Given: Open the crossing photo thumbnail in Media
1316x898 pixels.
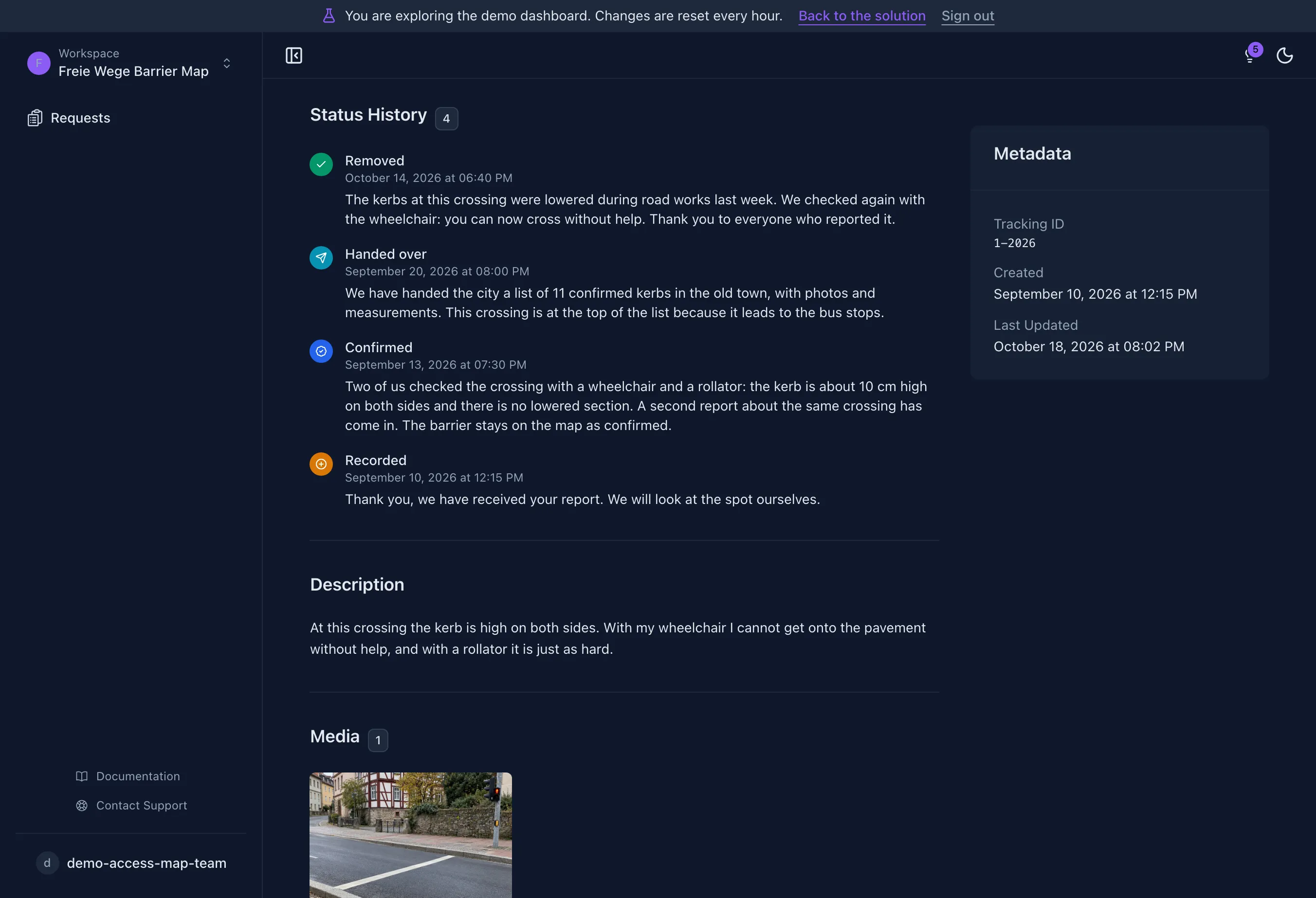Looking at the screenshot, I should pyautogui.click(x=411, y=835).
